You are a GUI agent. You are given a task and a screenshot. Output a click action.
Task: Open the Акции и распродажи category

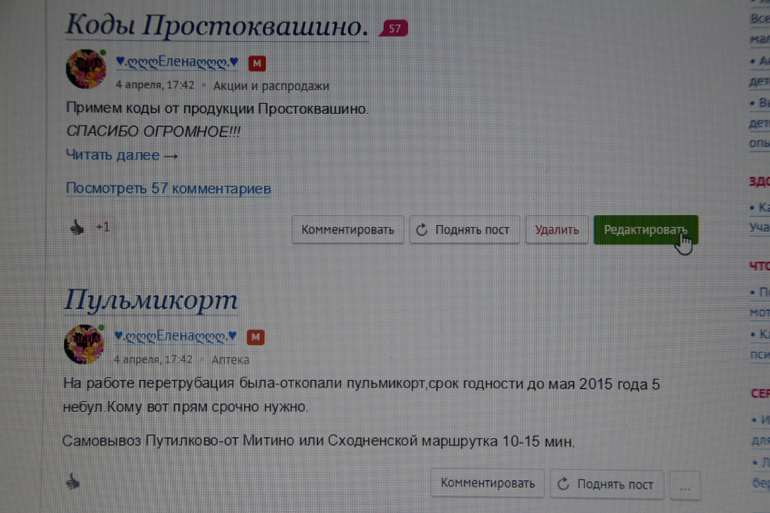[x=270, y=86]
